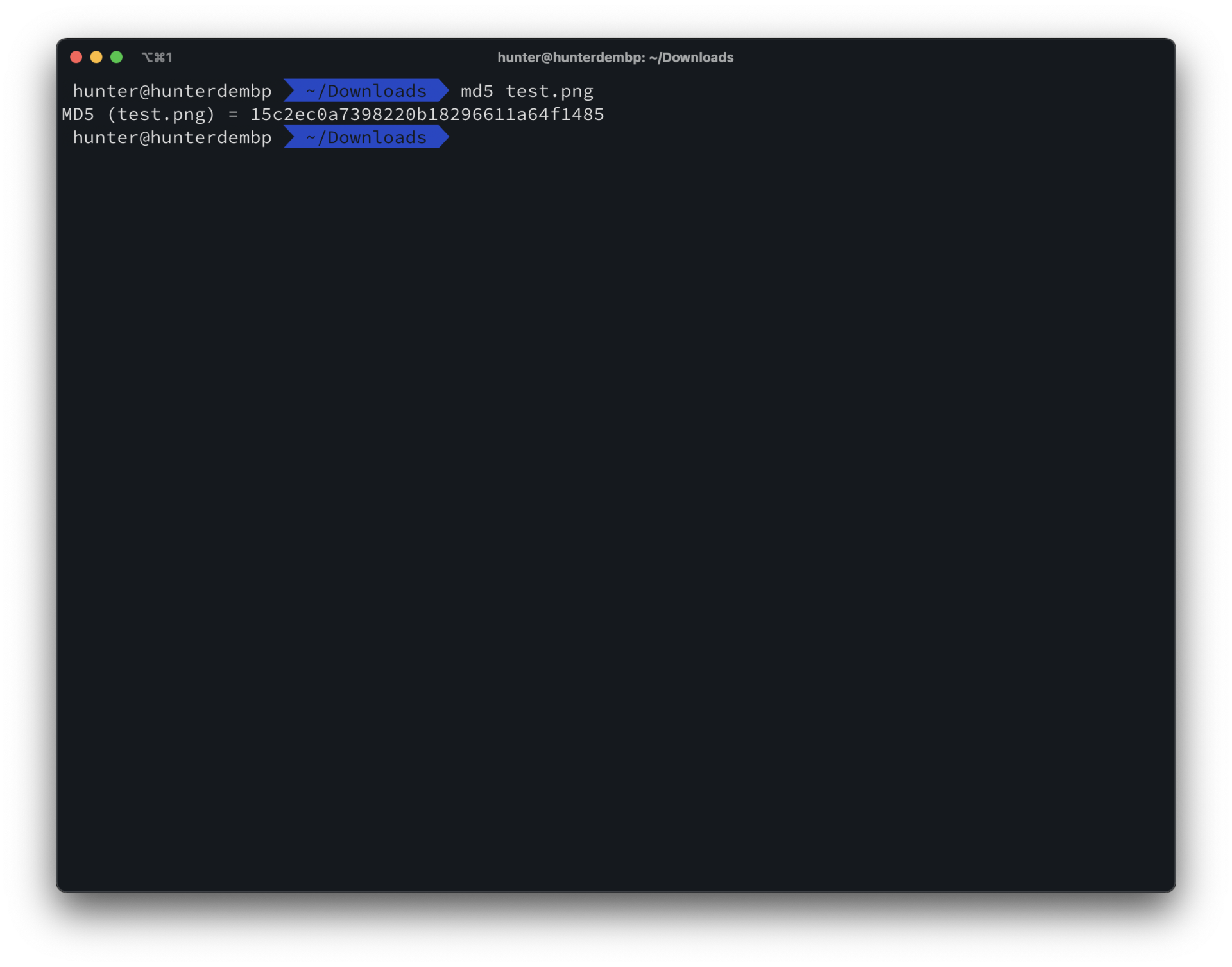Click (test.png) in the output line
Image resolution: width=1232 pixels, height=967 pixels.
pyautogui.click(x=160, y=114)
